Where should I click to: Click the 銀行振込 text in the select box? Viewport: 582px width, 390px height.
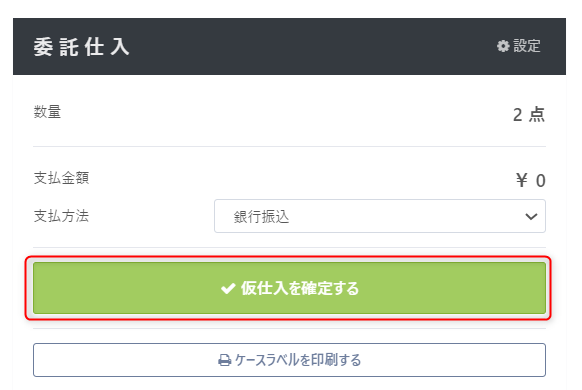tap(261, 217)
